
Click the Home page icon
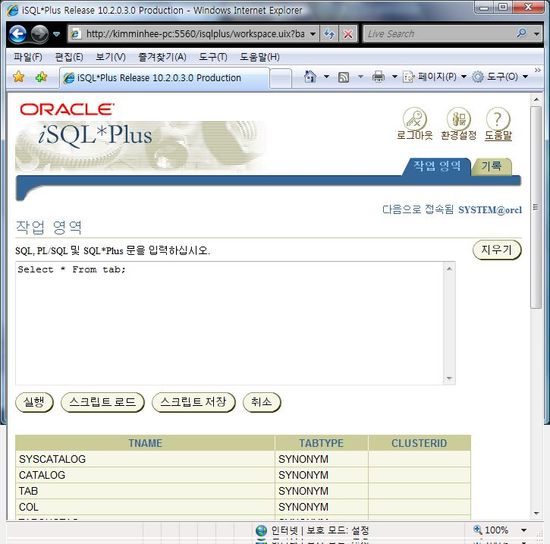tap(310, 76)
